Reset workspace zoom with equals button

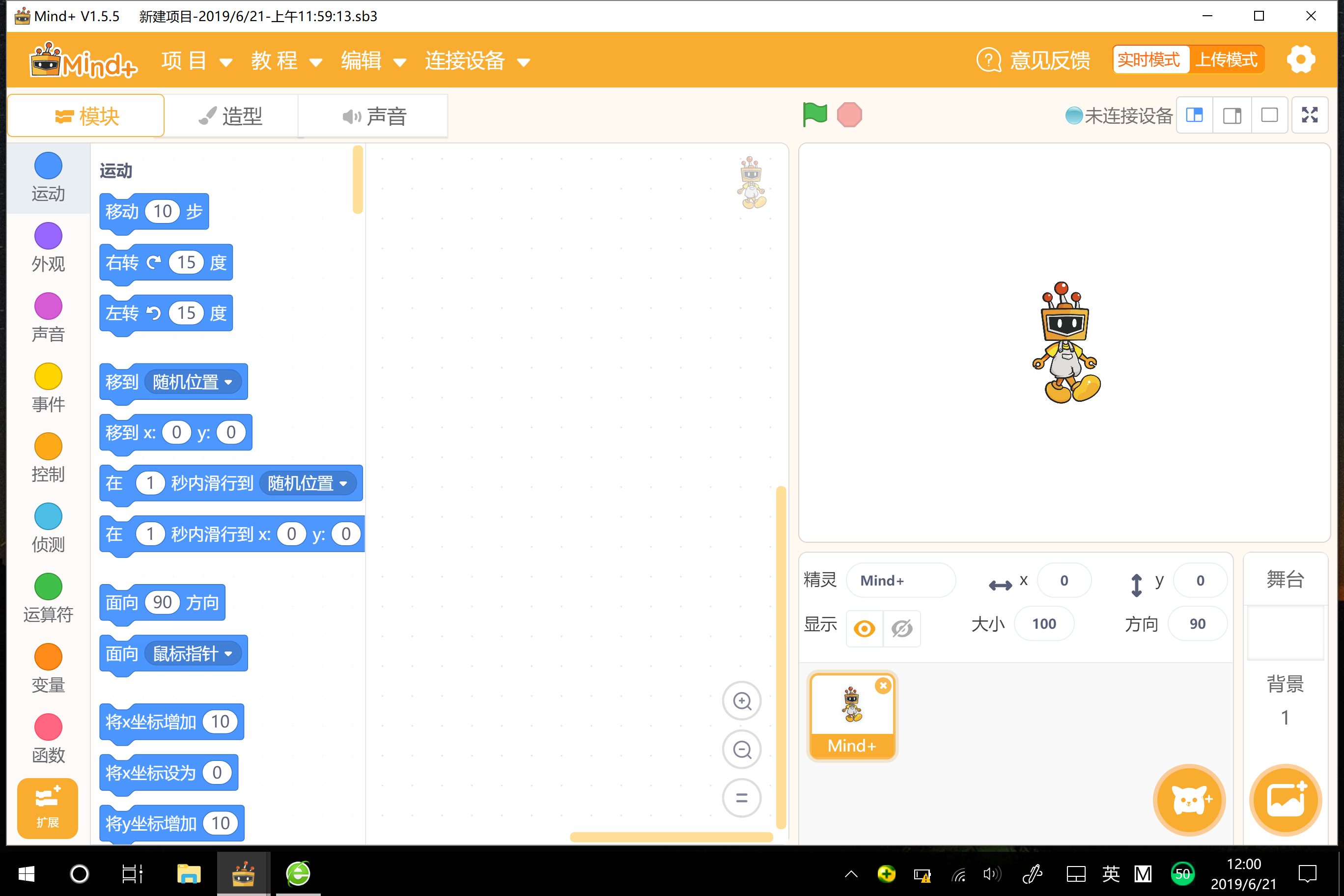click(742, 798)
